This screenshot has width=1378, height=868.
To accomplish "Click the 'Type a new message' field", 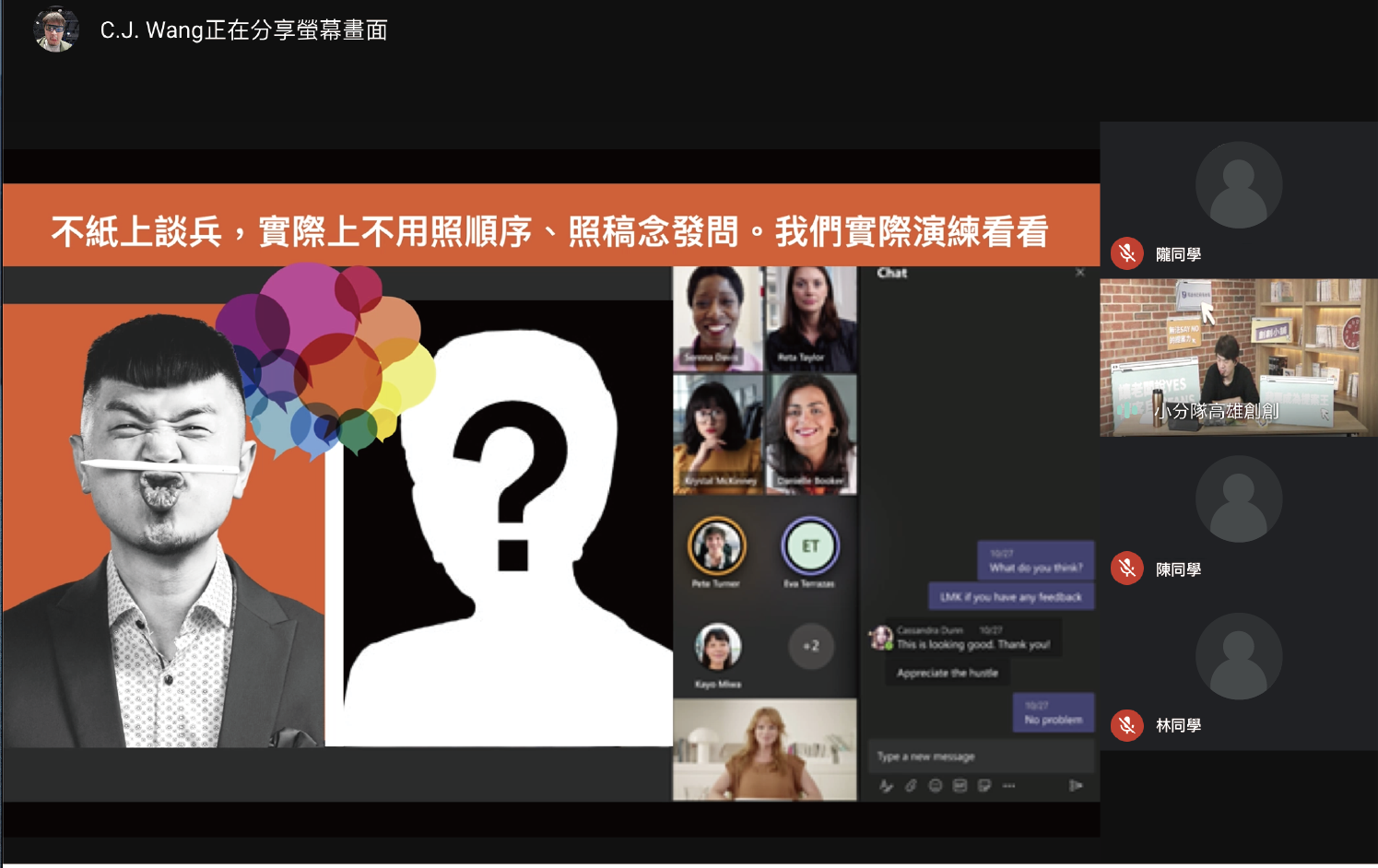I will coord(979,757).
